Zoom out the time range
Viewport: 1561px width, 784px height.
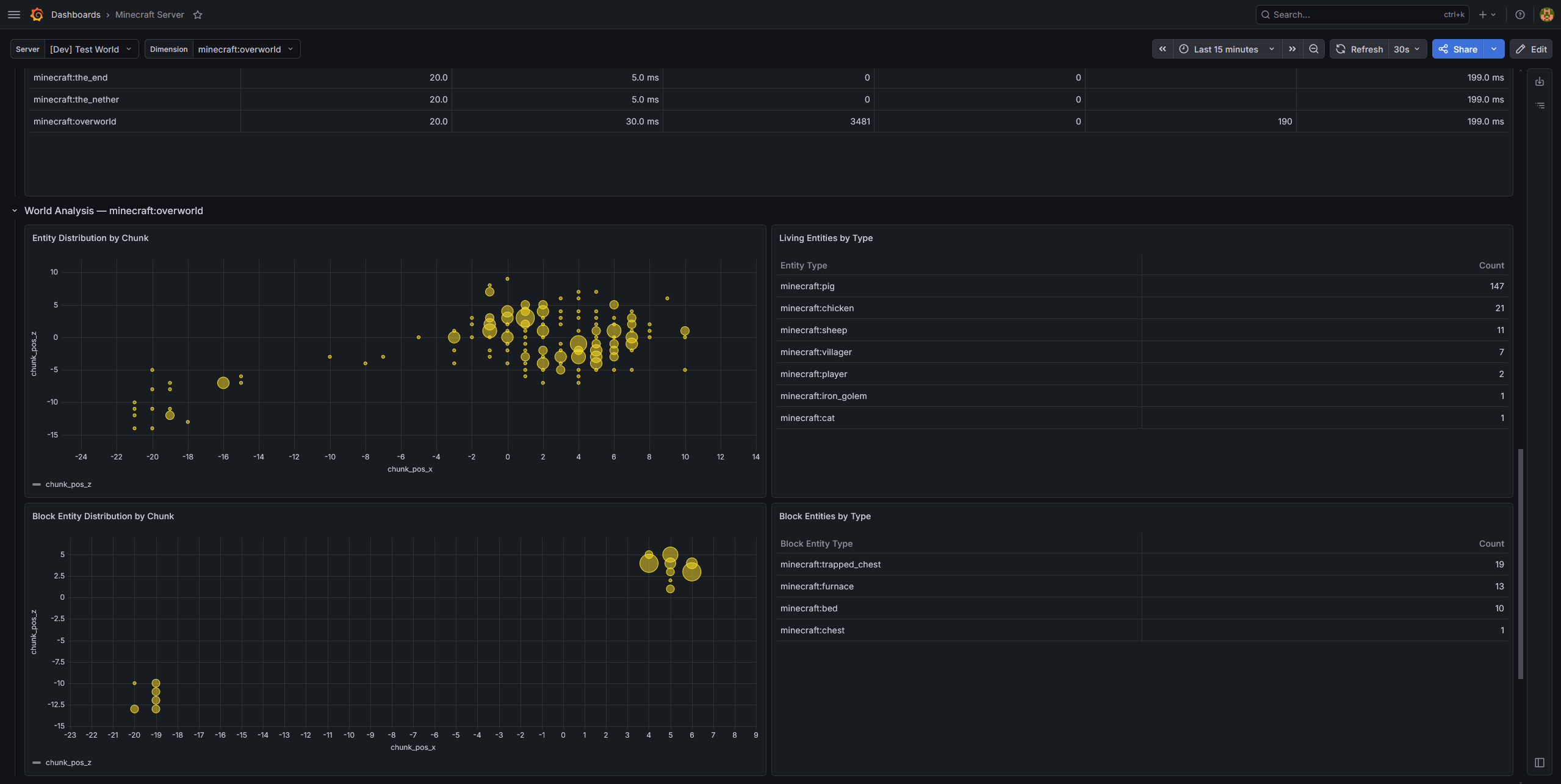(x=1314, y=49)
